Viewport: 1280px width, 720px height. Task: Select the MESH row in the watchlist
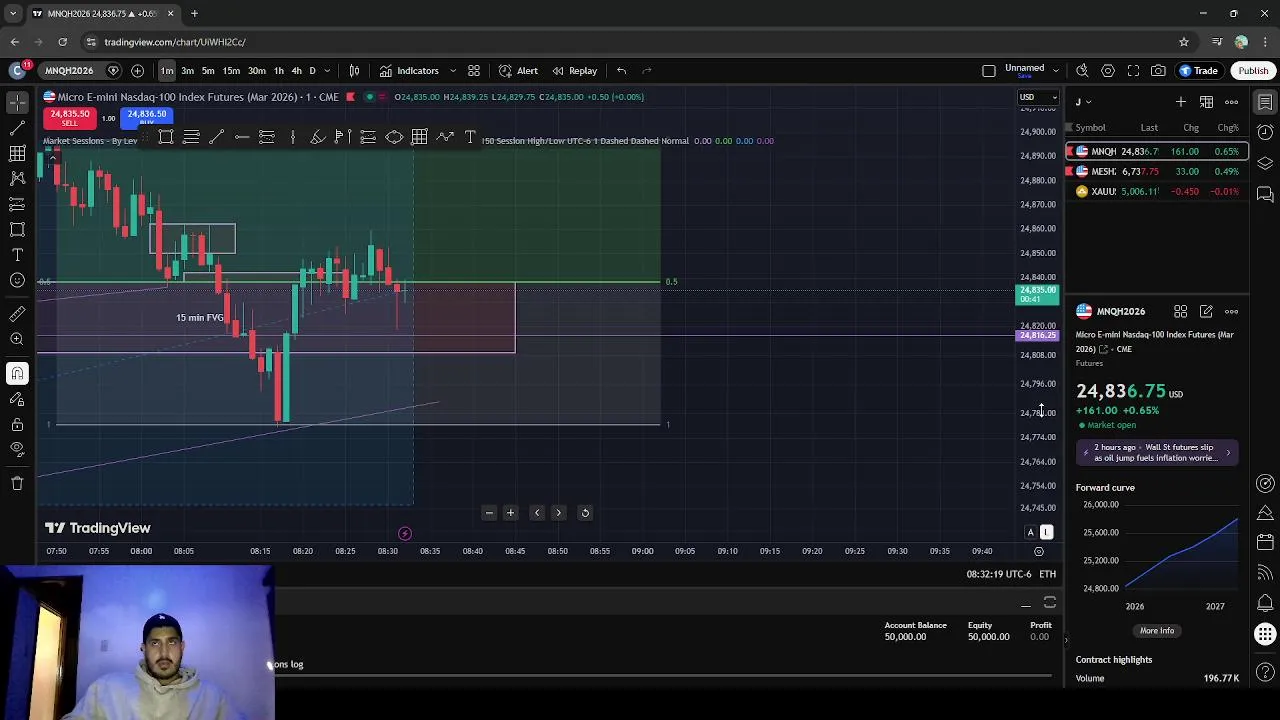[x=1157, y=171]
